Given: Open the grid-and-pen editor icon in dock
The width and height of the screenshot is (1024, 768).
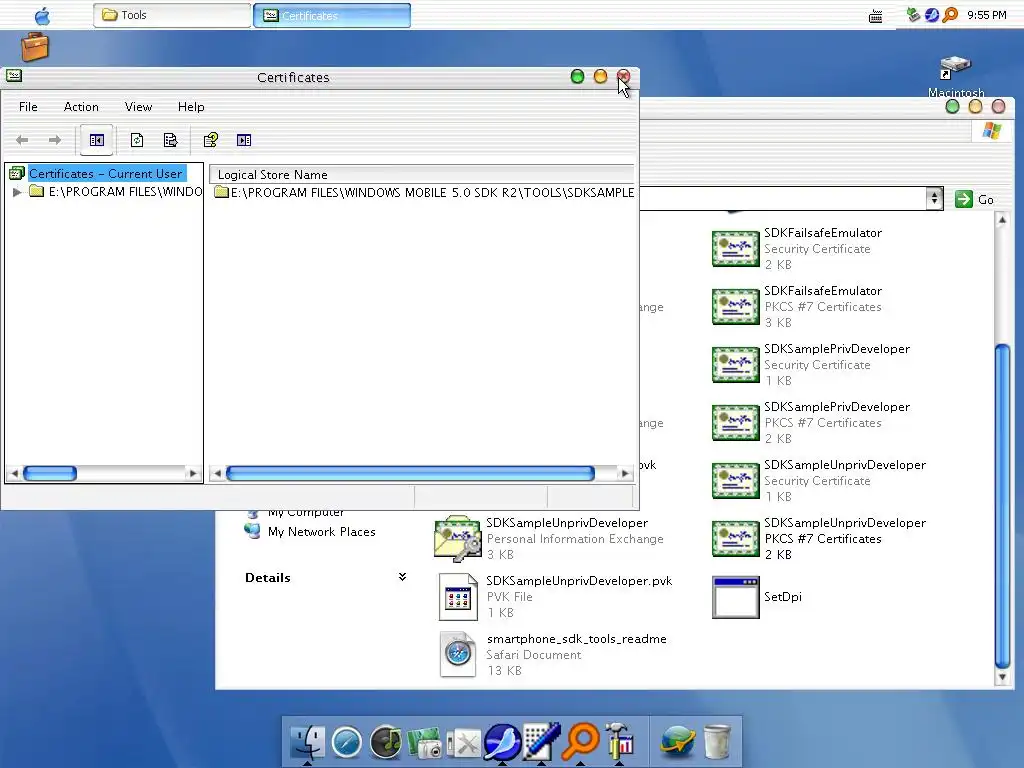Looking at the screenshot, I should click(542, 742).
